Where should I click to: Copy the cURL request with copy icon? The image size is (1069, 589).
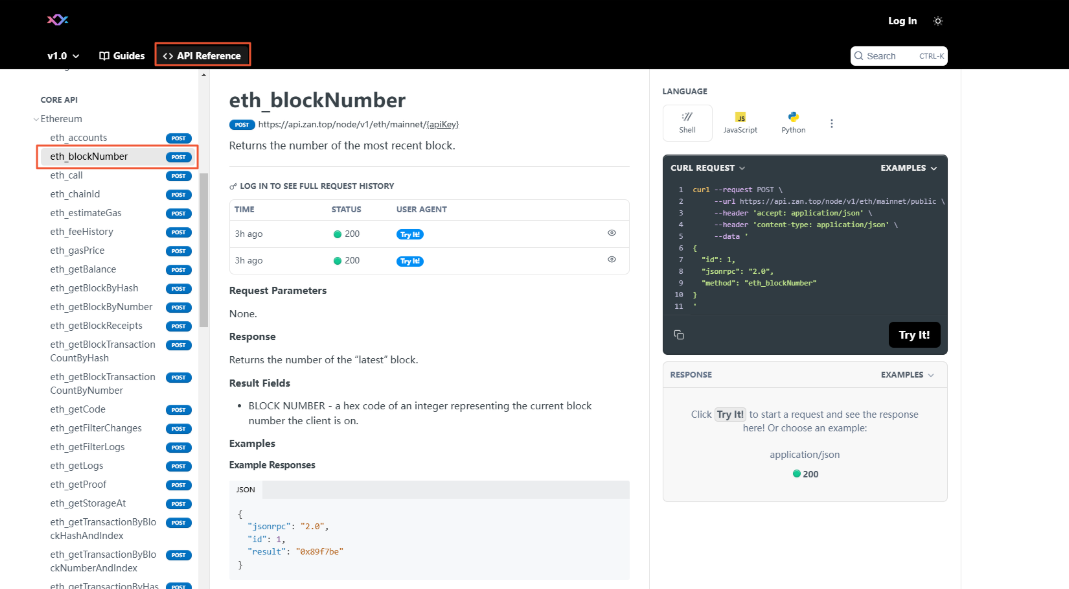(679, 335)
